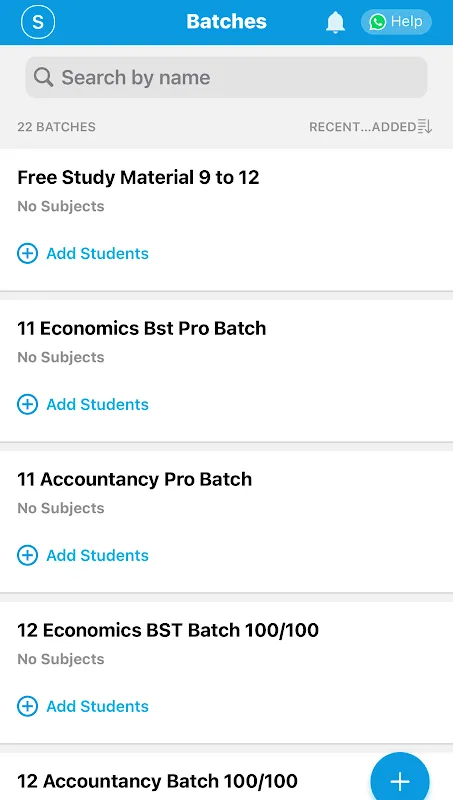Click the sort order arrow icon
This screenshot has height=800, width=453.
point(424,127)
